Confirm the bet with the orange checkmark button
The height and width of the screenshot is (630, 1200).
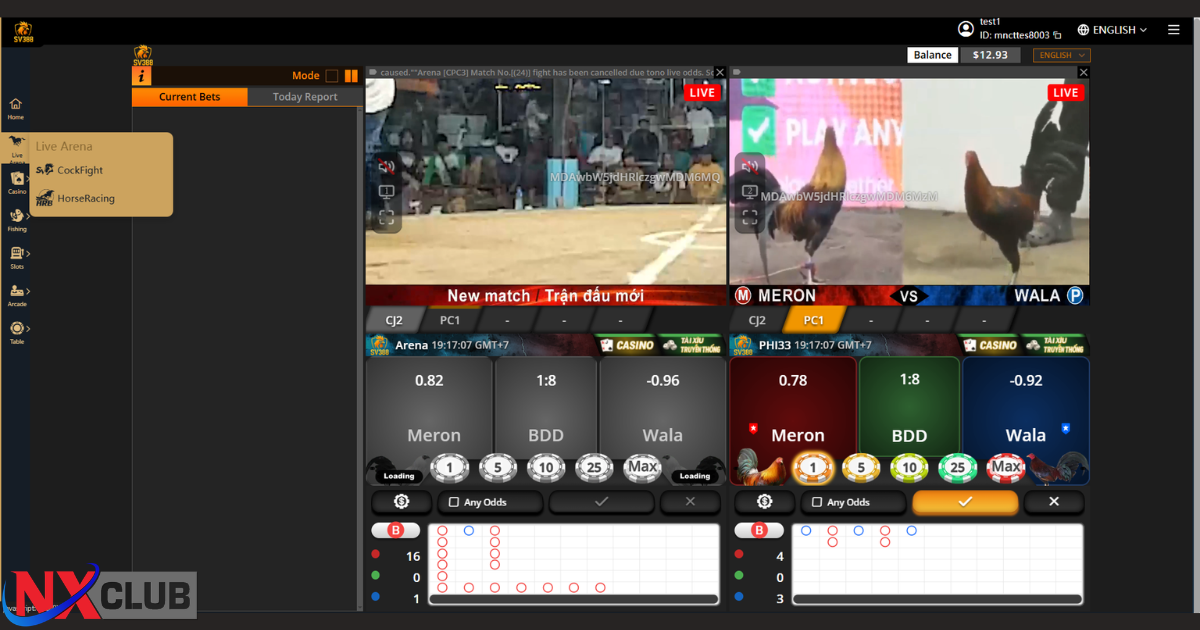tap(965, 502)
